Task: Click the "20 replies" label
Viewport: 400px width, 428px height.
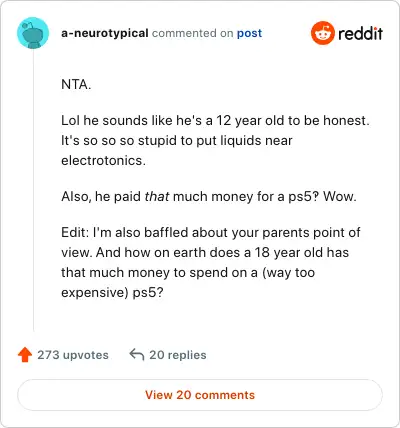Action: pyautogui.click(x=178, y=355)
